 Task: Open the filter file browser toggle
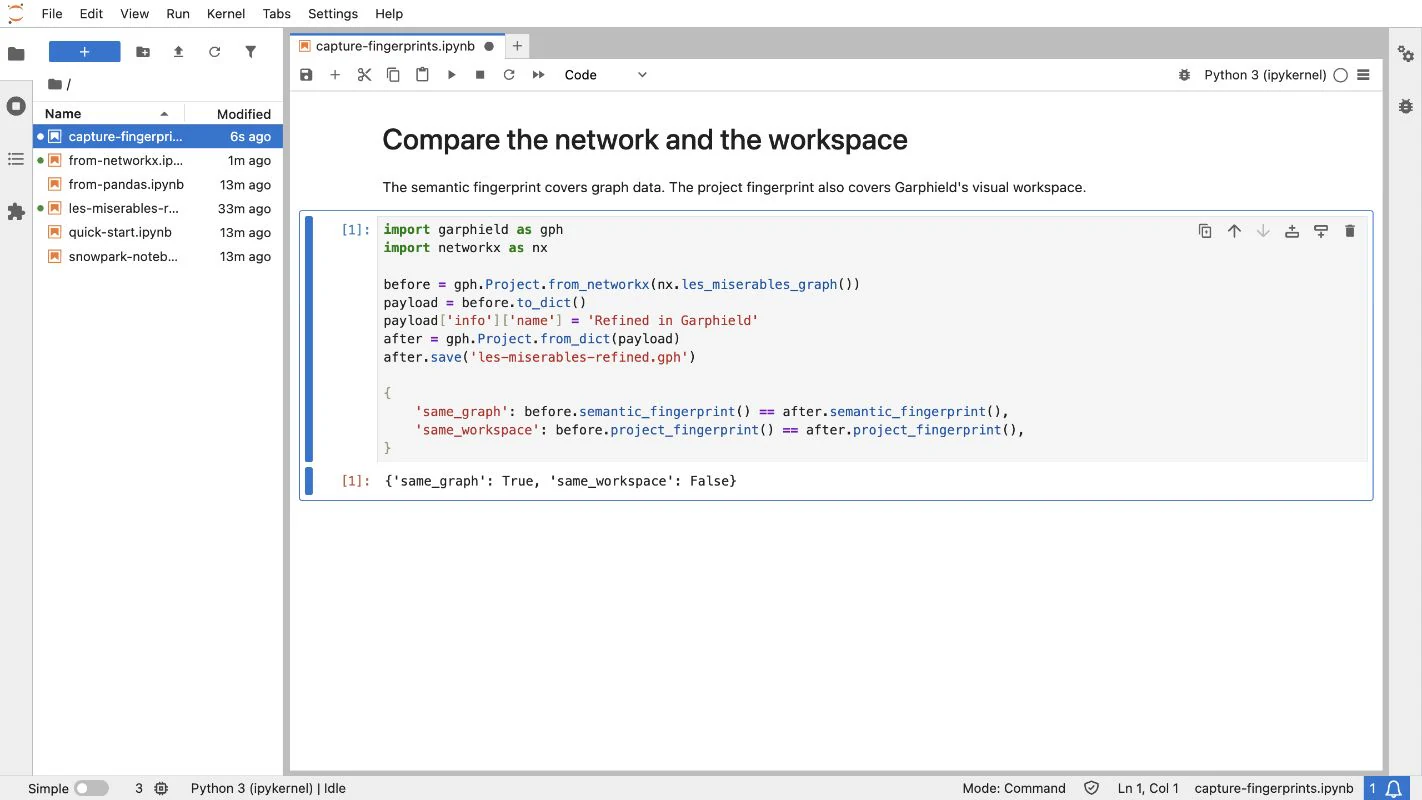(250, 52)
